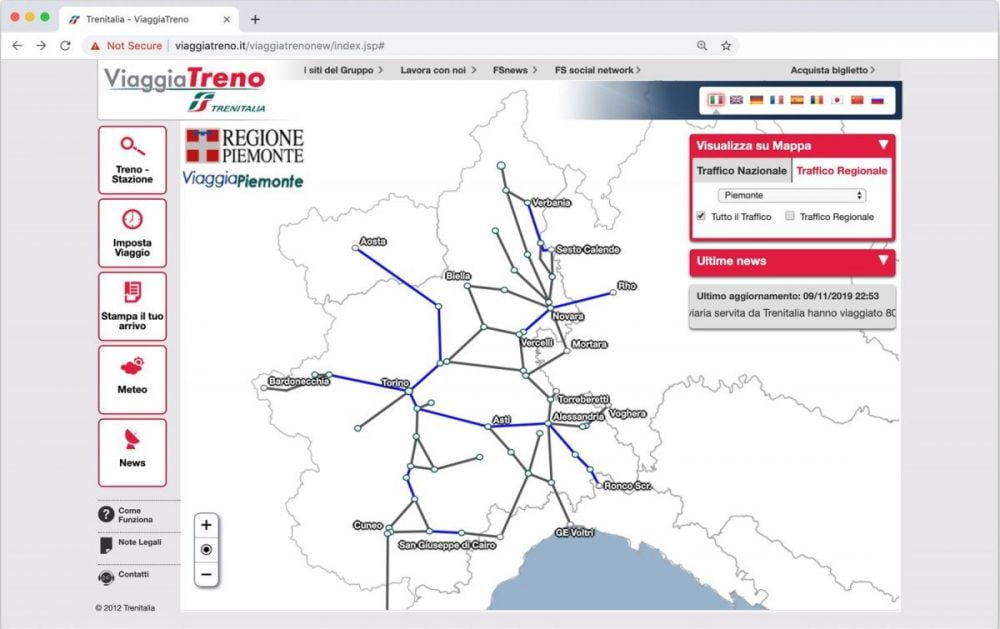Image resolution: width=1000 pixels, height=629 pixels.
Task: Click the map zoom in control
Action: coord(206,524)
